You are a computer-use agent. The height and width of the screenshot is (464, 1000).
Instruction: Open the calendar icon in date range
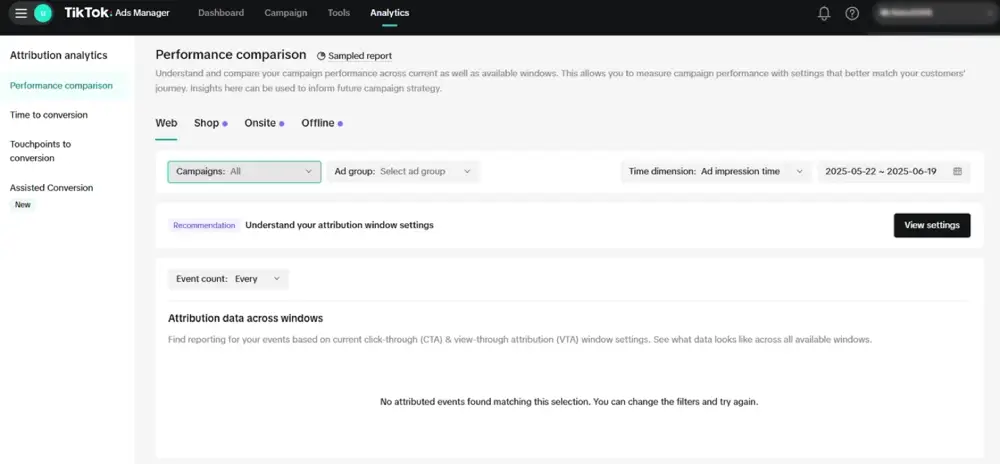[957, 171]
